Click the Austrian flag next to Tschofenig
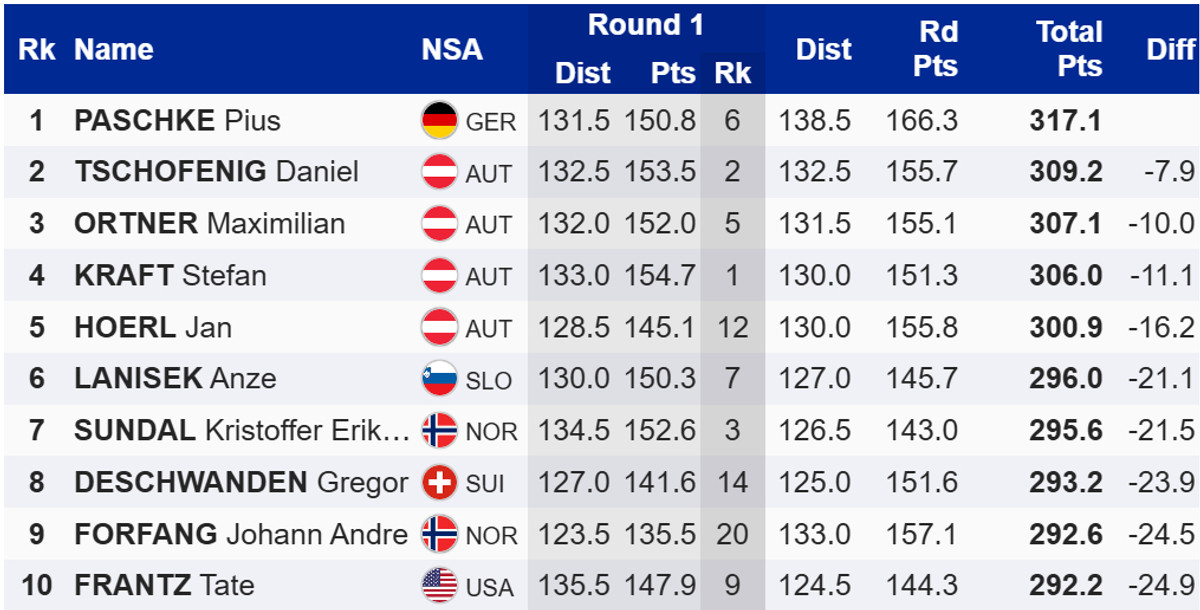 click(x=440, y=172)
